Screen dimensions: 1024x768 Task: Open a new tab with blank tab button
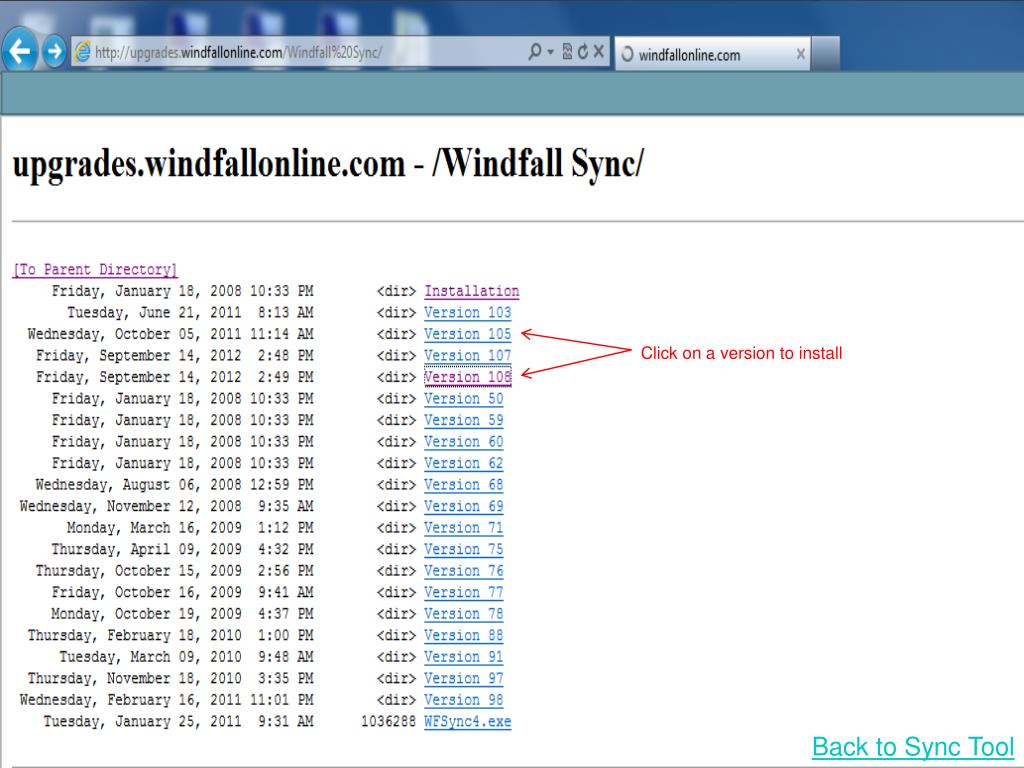[x=825, y=54]
